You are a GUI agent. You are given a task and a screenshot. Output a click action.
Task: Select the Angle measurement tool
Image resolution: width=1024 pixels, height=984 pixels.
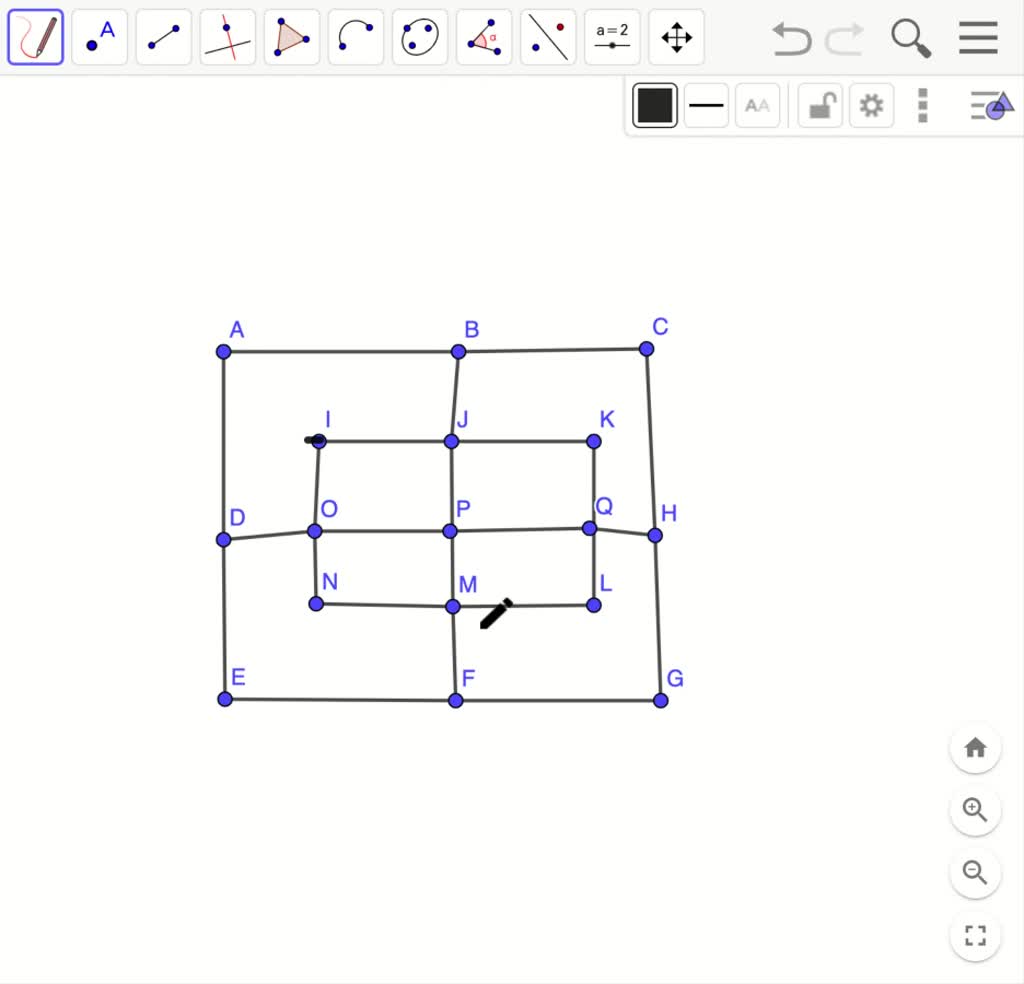484,38
